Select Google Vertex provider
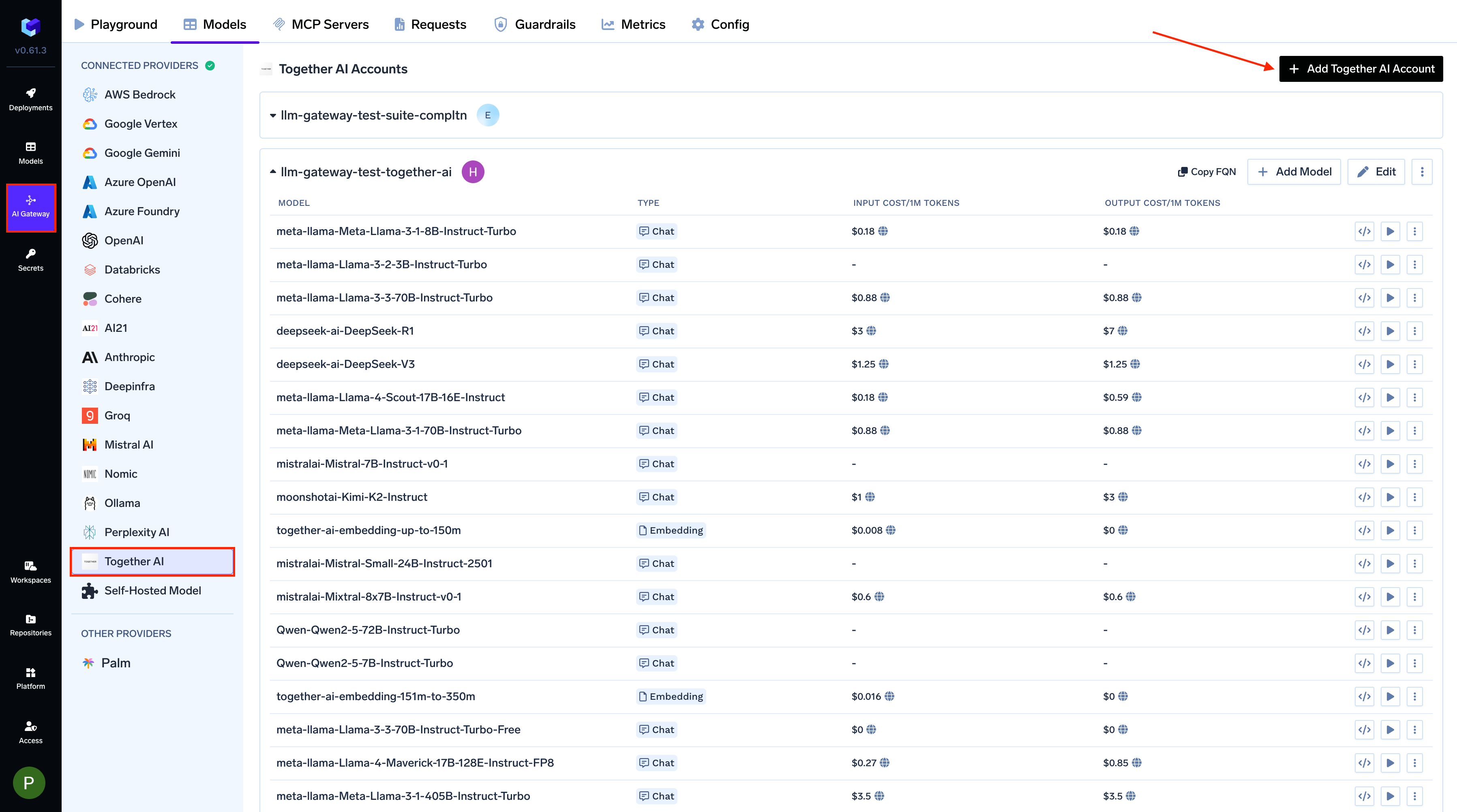 (153, 124)
